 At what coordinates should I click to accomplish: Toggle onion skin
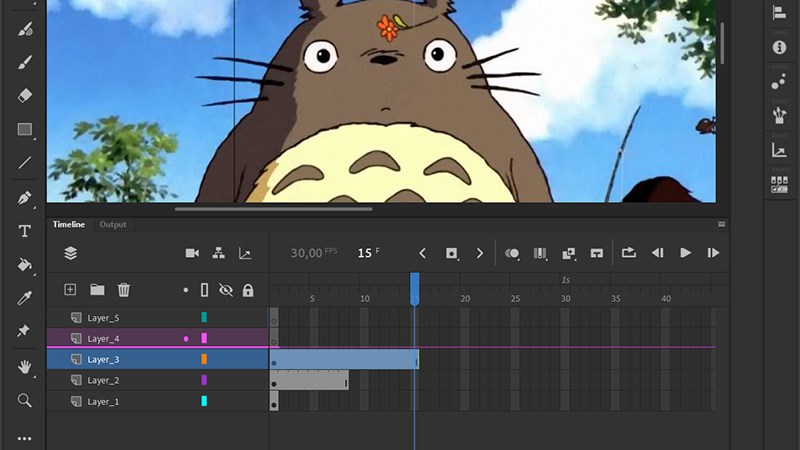[x=512, y=253]
